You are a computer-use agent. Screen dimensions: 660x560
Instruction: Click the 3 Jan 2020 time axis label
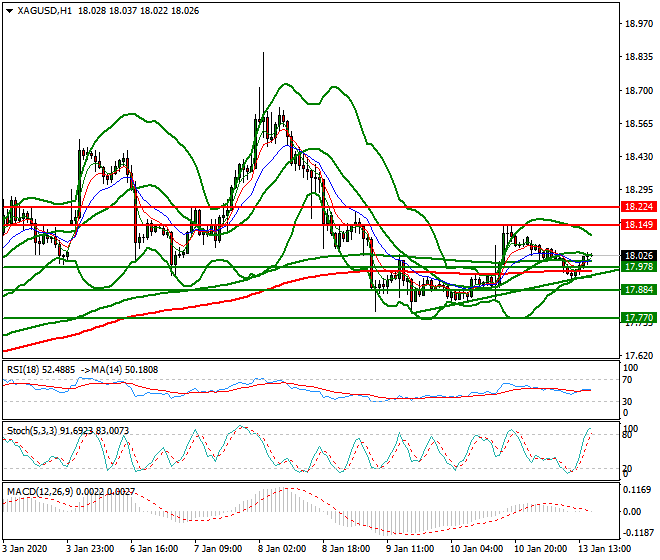(x=25, y=549)
